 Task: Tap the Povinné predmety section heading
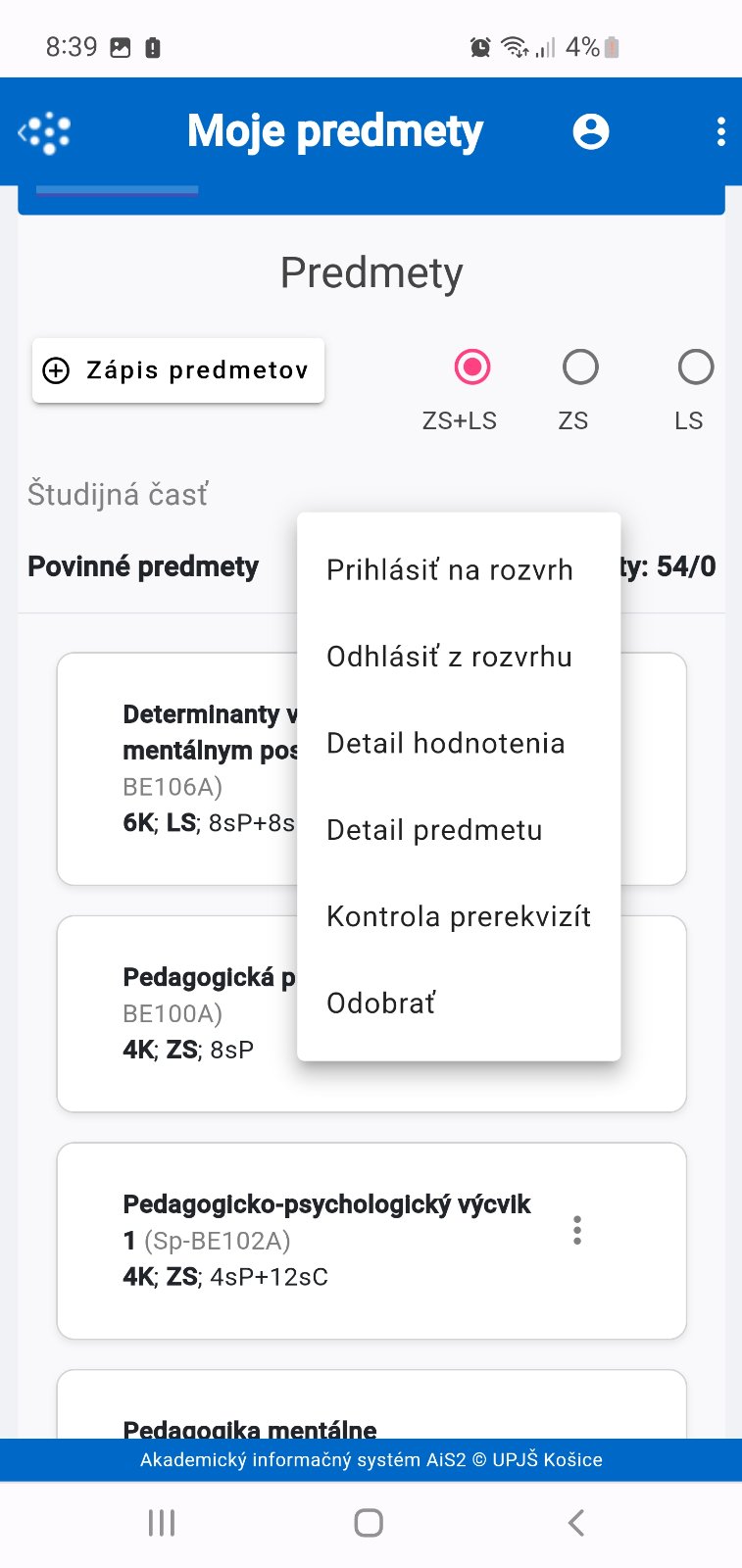(x=143, y=566)
